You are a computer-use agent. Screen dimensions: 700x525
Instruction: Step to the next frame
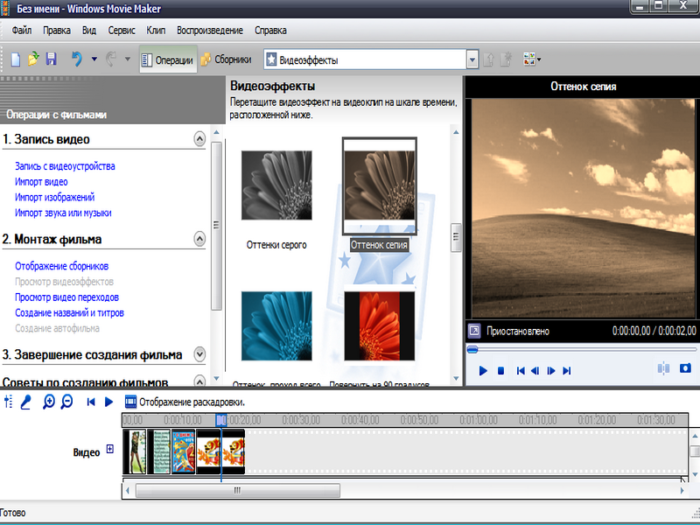[x=551, y=371]
